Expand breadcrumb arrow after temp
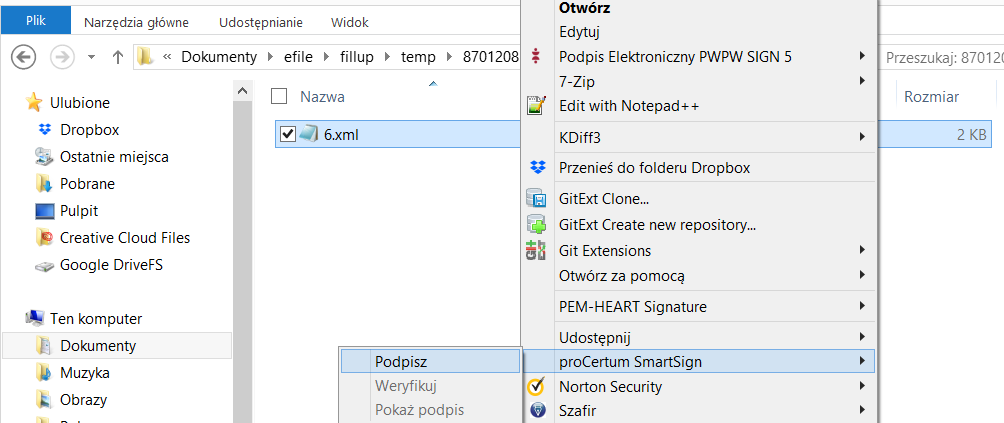The height and width of the screenshot is (423, 1004). [x=449, y=57]
